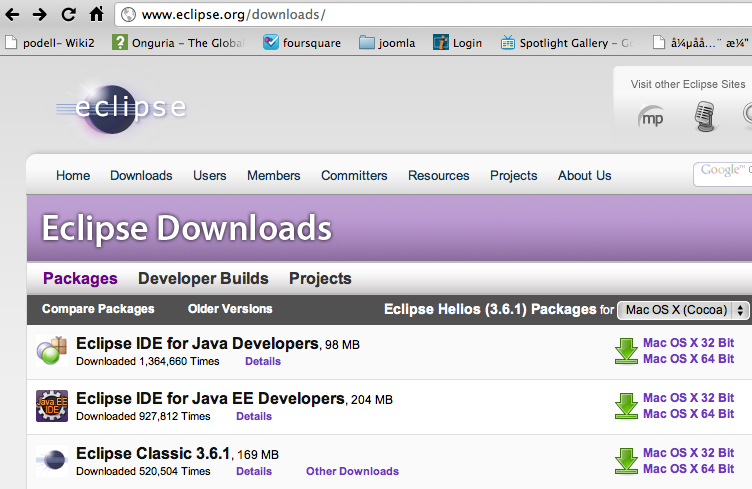Viewport: 752px width, 489px height.
Task: Switch to the Developer Builds tab
Action: point(203,279)
